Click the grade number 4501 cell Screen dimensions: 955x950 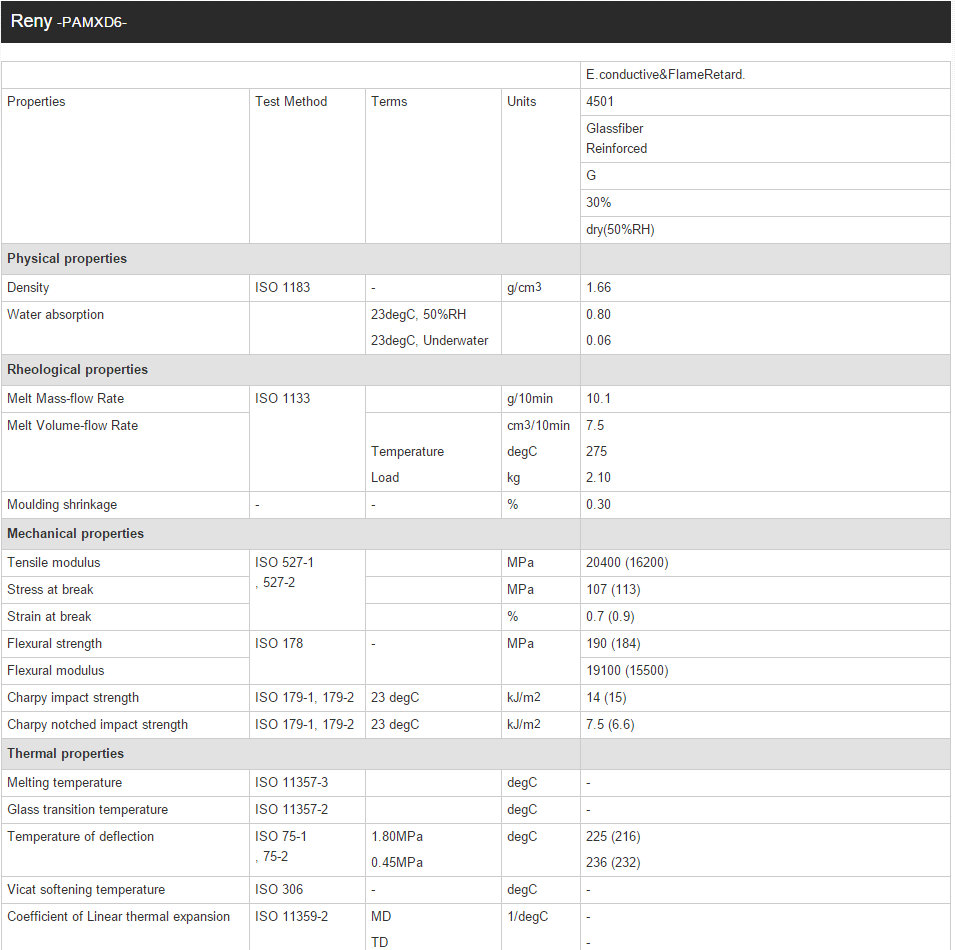pos(600,101)
